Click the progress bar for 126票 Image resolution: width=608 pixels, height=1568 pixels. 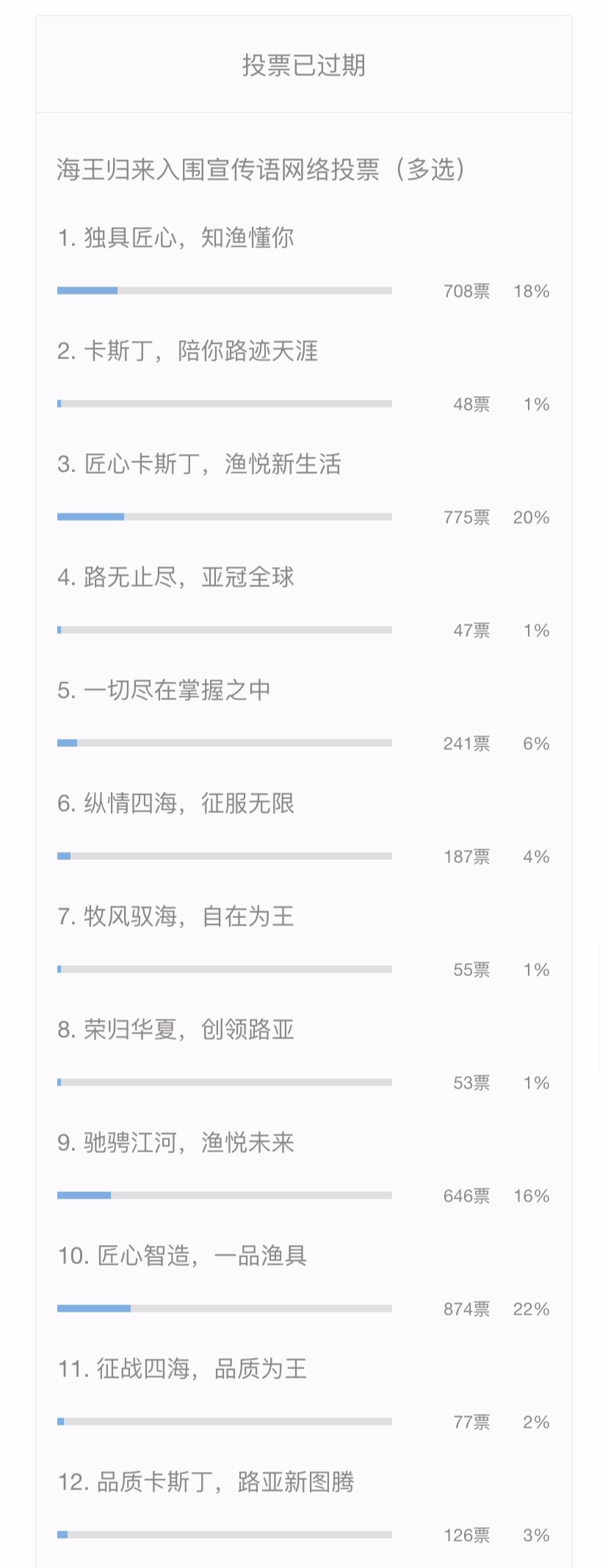(225, 1535)
